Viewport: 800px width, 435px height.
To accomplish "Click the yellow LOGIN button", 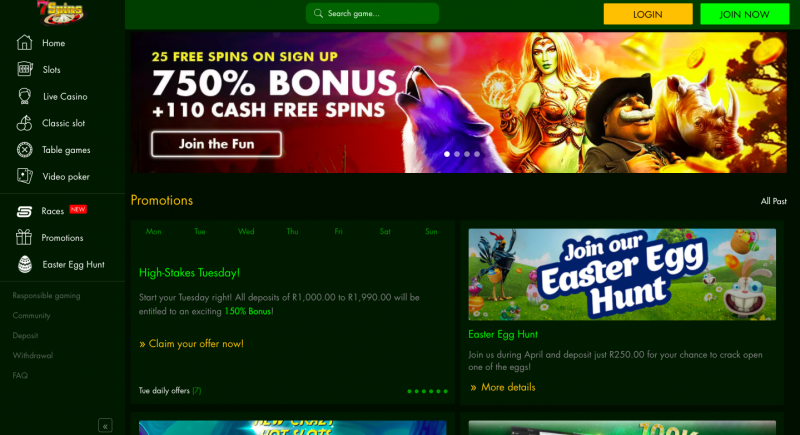I will point(648,14).
